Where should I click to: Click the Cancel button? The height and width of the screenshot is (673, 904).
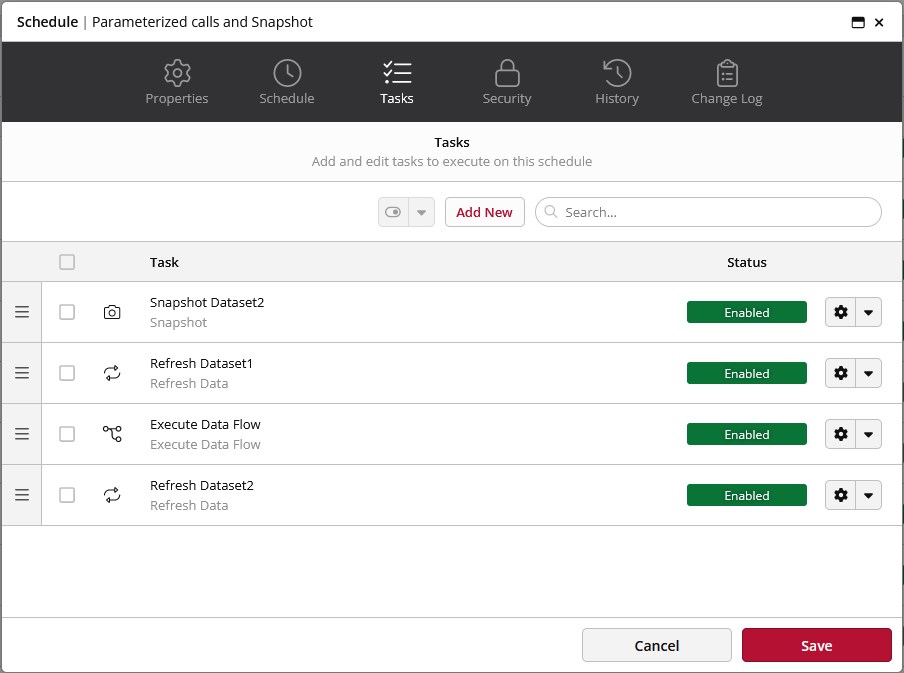(x=657, y=645)
